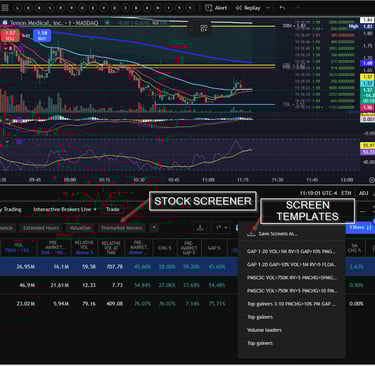Image resolution: width=375 pixels, height=366 pixels.
Task: Open the screener column options dots
Action: (x=373, y=248)
